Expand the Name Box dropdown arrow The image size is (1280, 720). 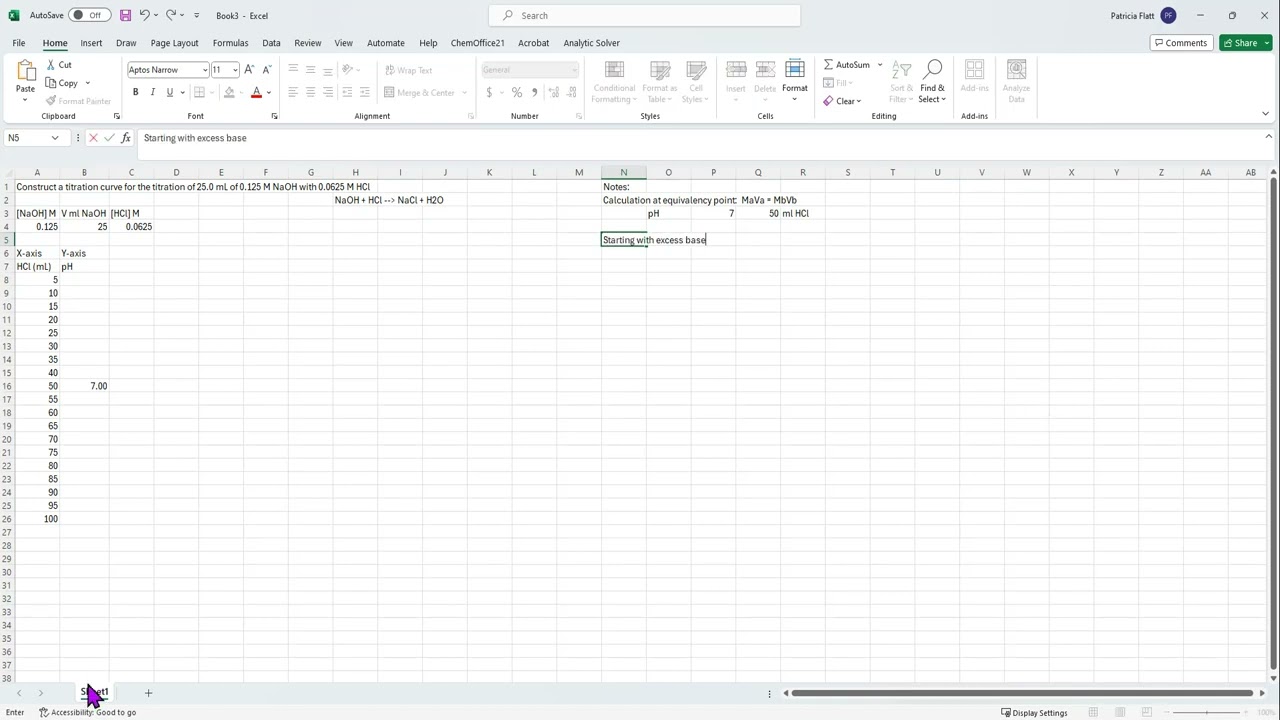tap(55, 138)
